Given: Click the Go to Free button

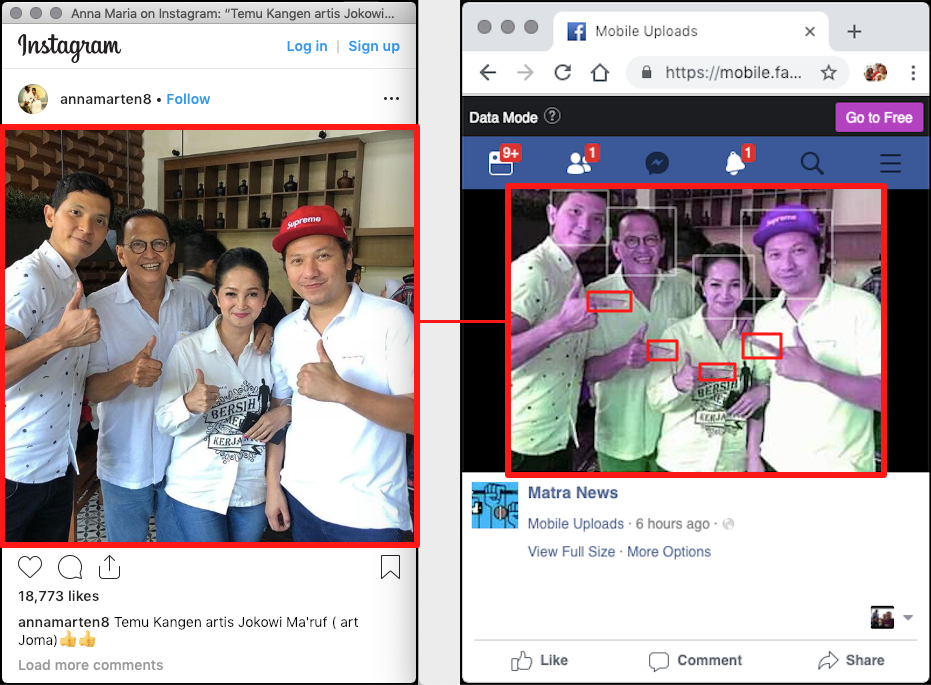Looking at the screenshot, I should click(x=878, y=117).
